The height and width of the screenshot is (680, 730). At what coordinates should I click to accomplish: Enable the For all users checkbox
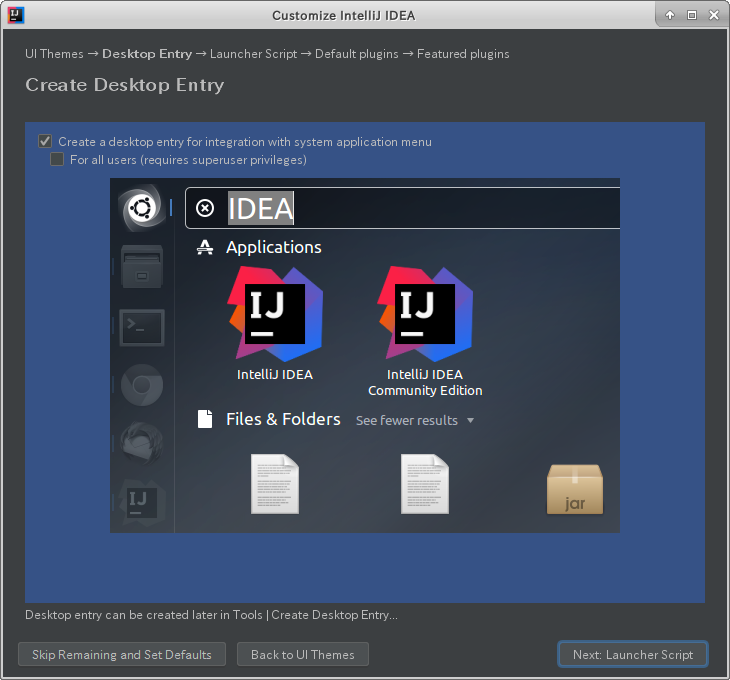point(57,159)
